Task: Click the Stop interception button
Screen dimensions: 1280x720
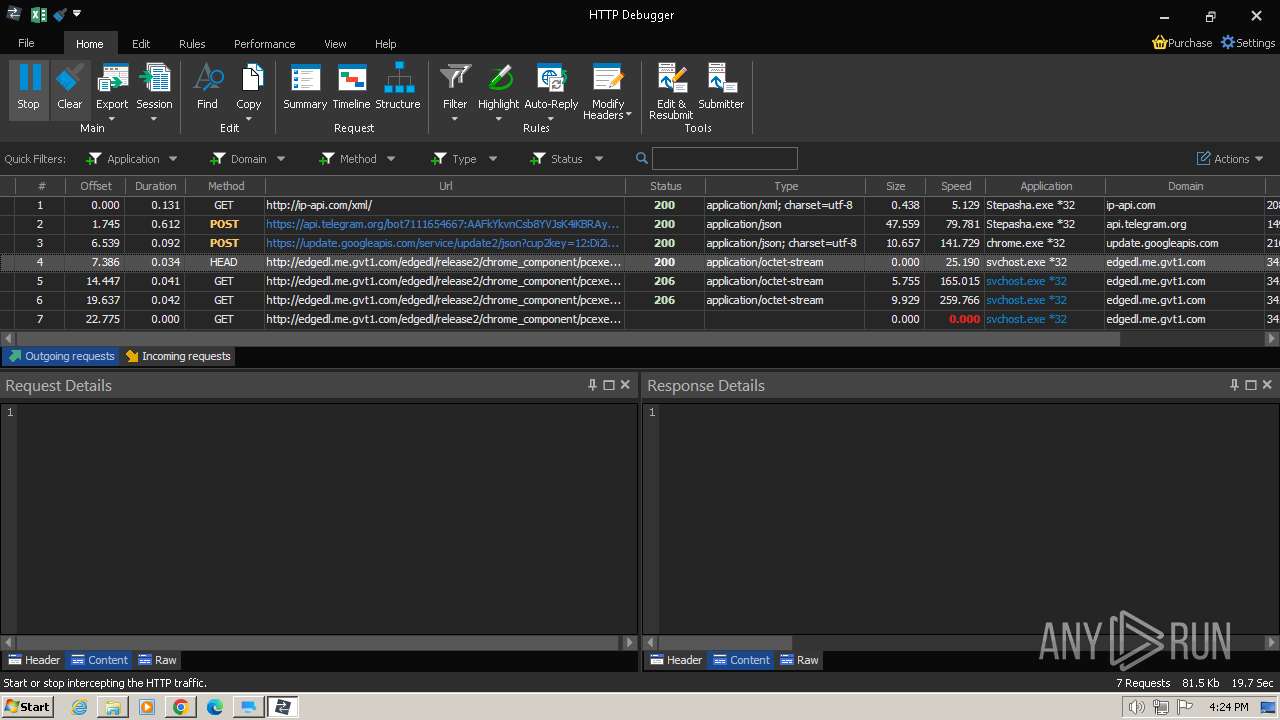Action: point(29,88)
